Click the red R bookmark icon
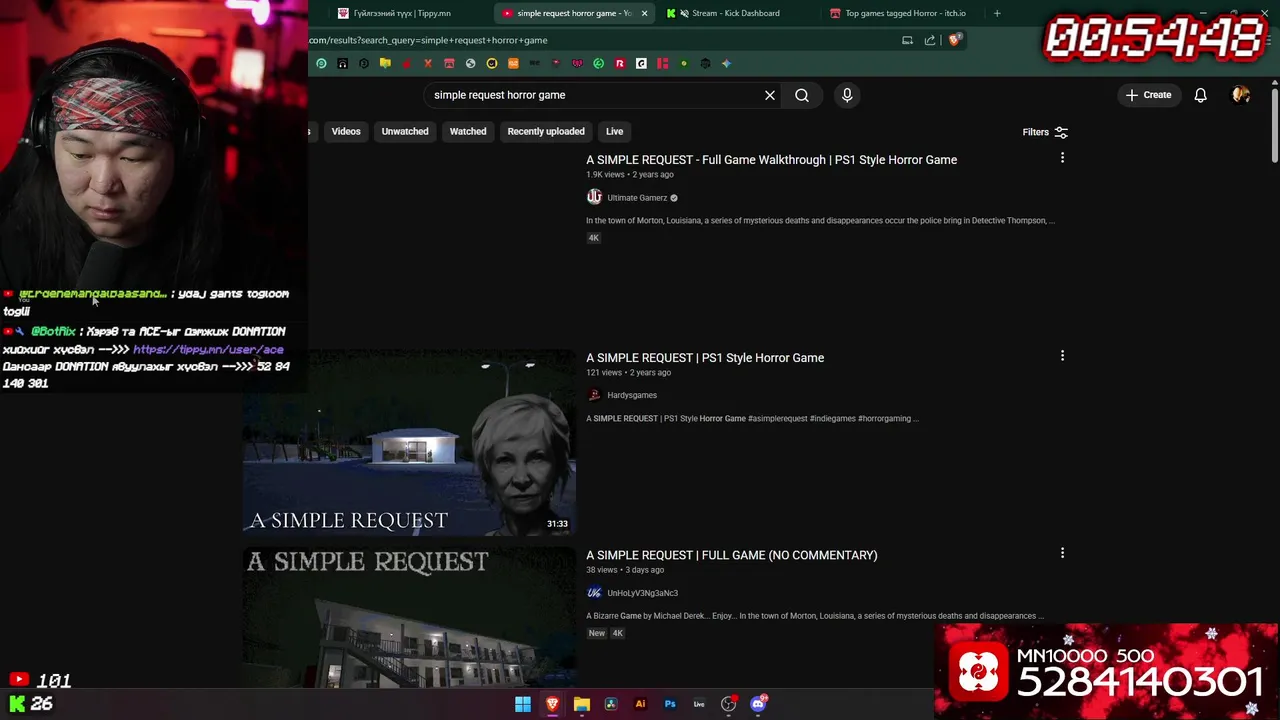The image size is (1280, 720). point(620,63)
